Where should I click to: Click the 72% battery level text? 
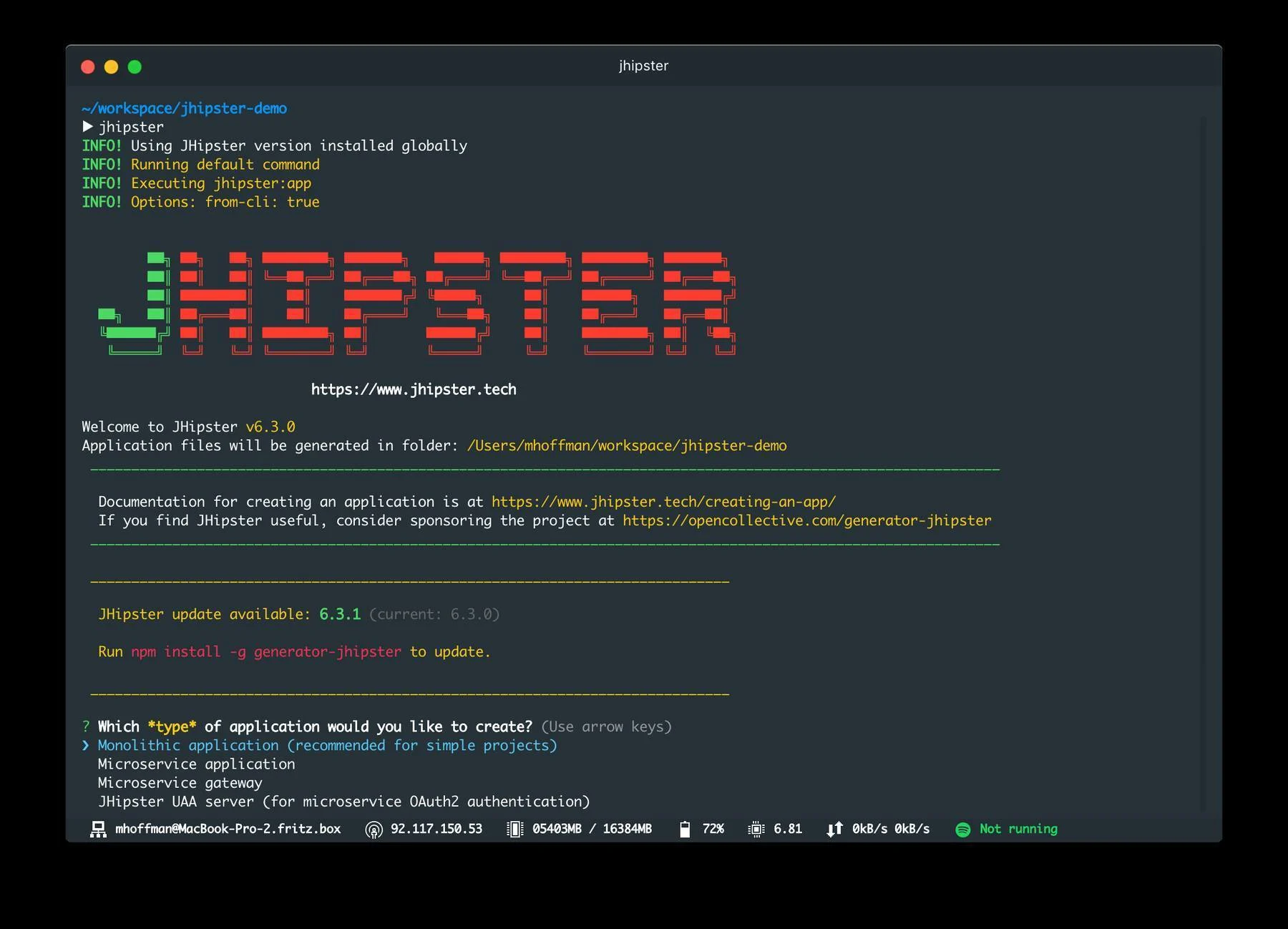(x=713, y=829)
